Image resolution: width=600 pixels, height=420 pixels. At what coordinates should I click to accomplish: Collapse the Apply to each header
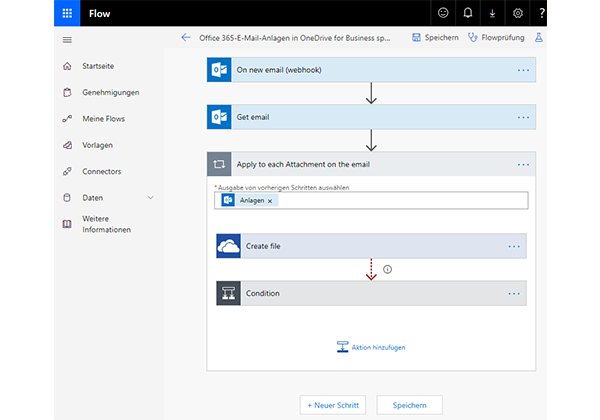[371, 164]
